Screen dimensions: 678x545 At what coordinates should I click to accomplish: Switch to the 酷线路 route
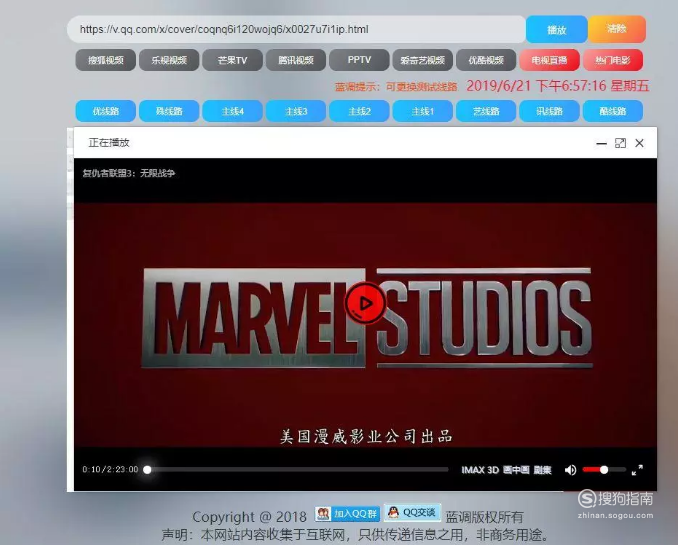[x=613, y=111]
